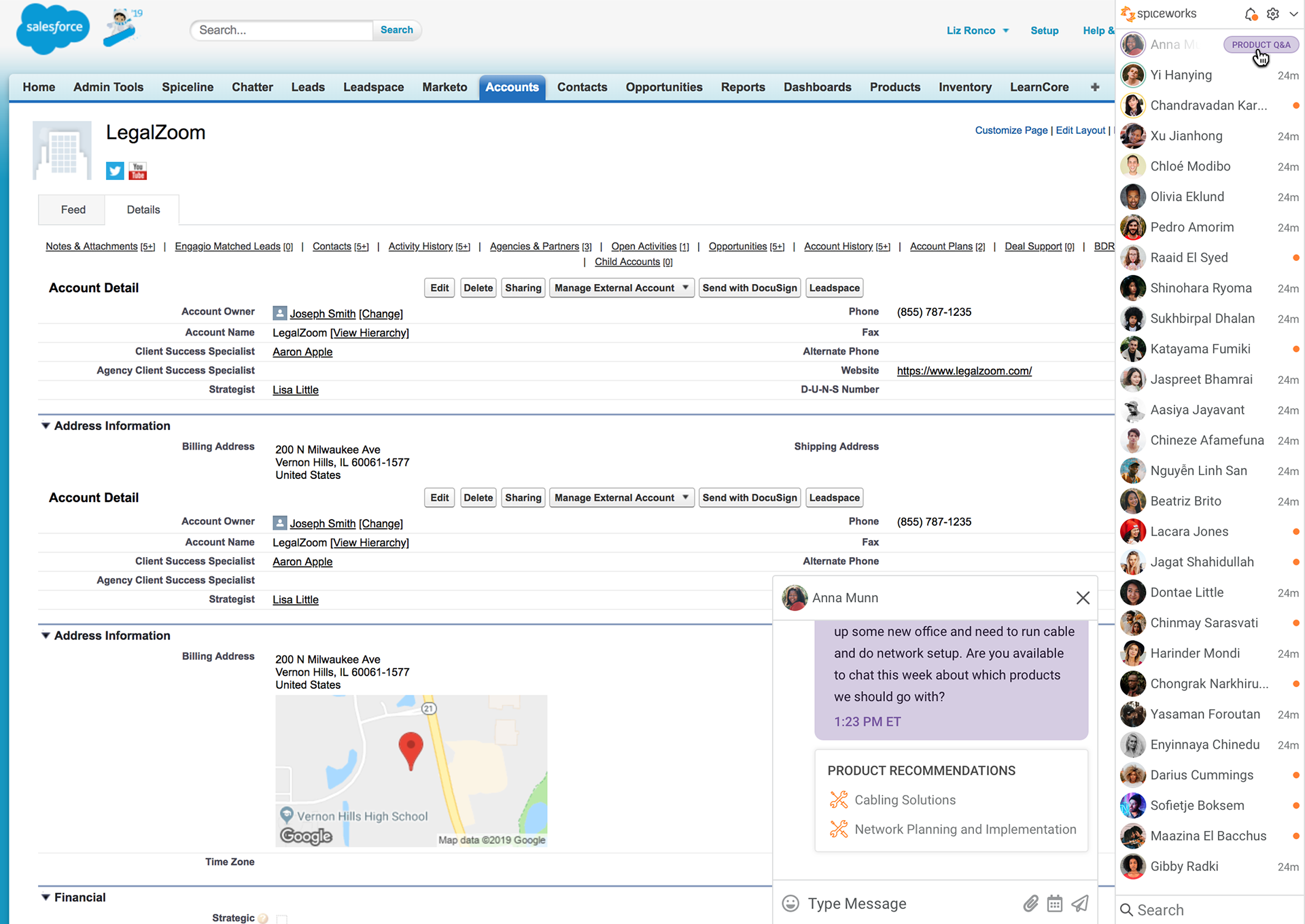Focus the Salesforce search field
Image resolution: width=1305 pixels, height=924 pixels.
tap(282, 30)
